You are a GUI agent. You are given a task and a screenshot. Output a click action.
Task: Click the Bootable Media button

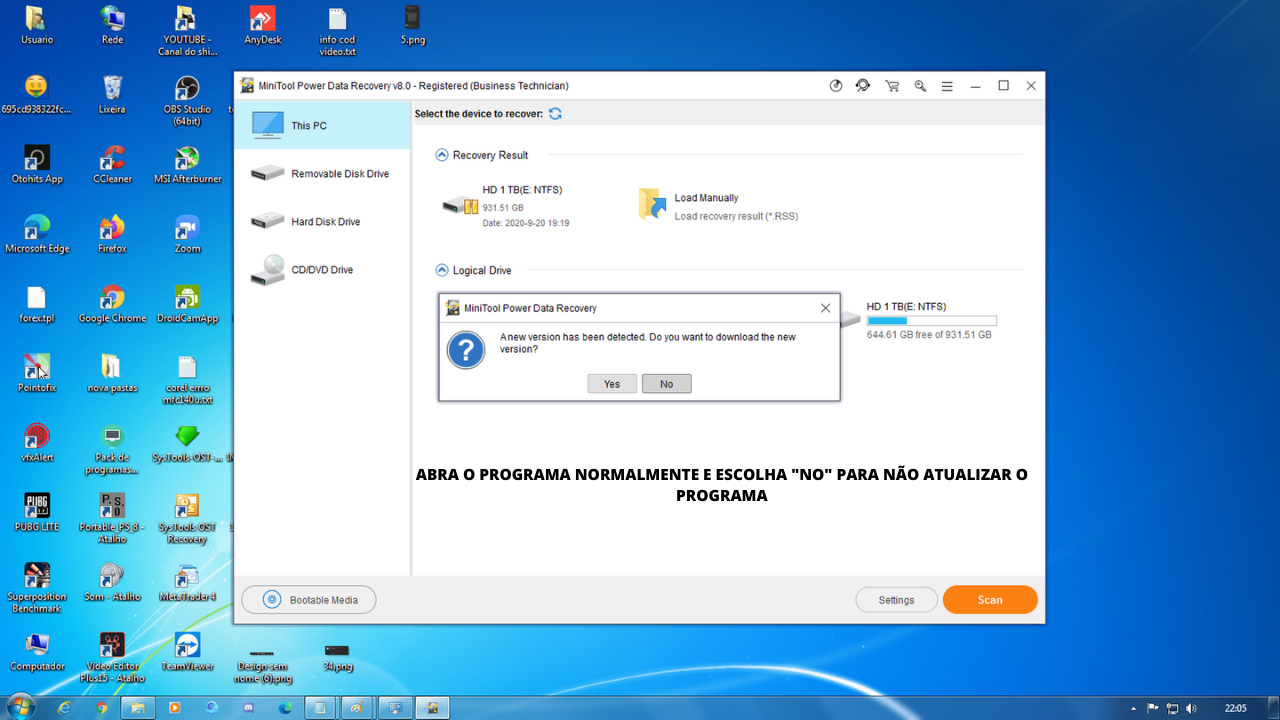(x=309, y=600)
